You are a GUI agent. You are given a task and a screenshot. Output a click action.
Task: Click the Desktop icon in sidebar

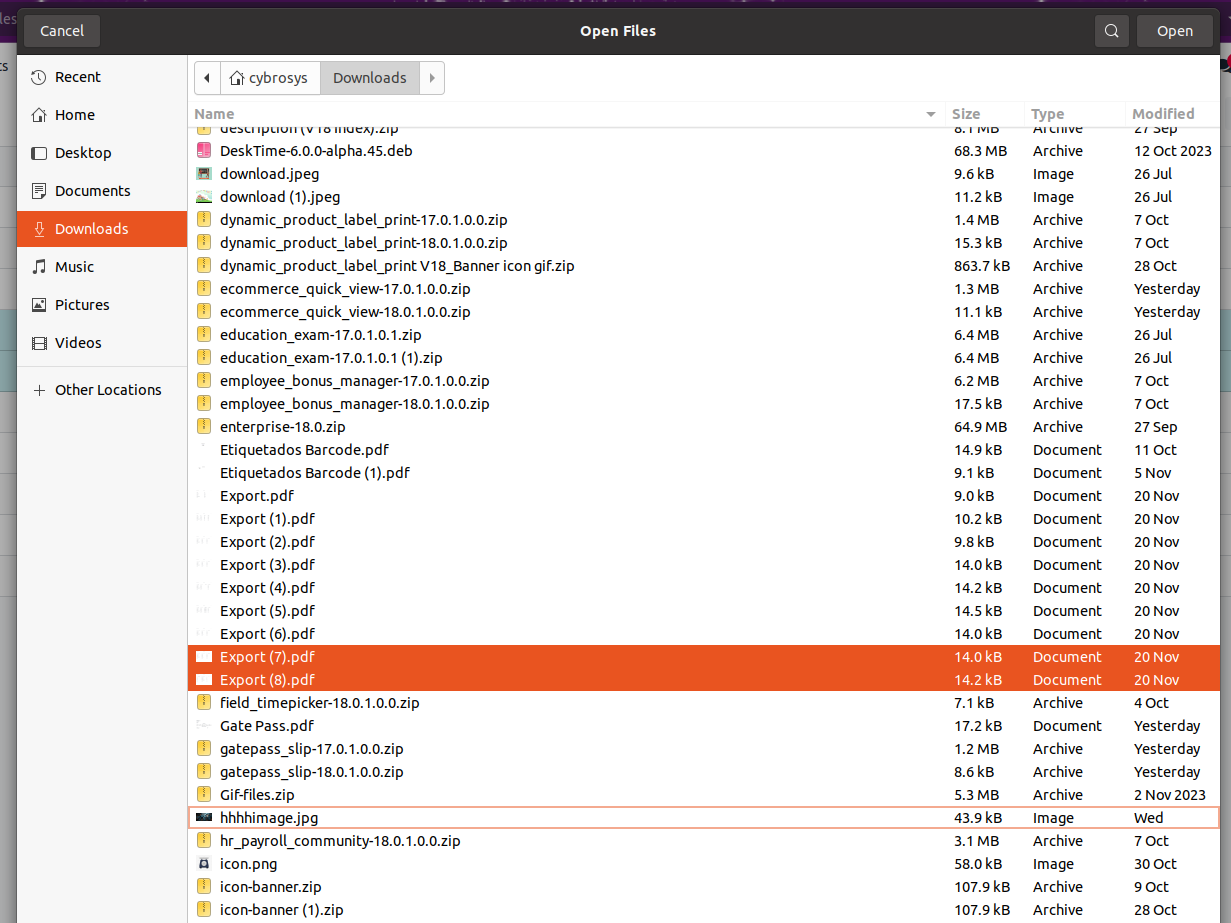click(39, 153)
